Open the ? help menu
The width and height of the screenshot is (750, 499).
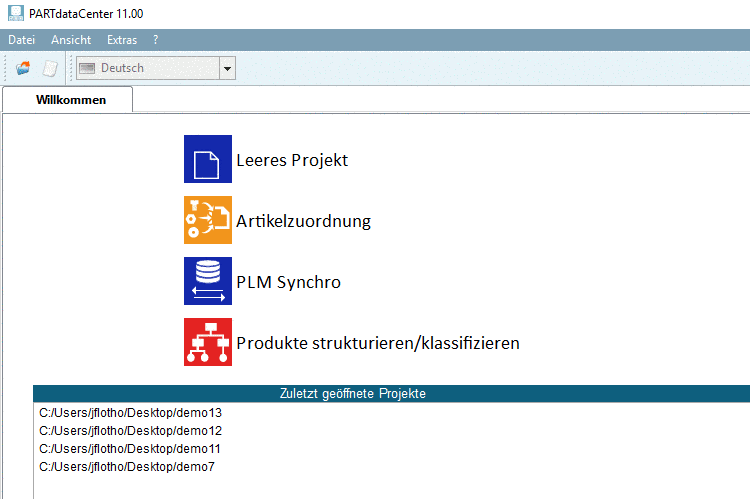tap(155, 40)
